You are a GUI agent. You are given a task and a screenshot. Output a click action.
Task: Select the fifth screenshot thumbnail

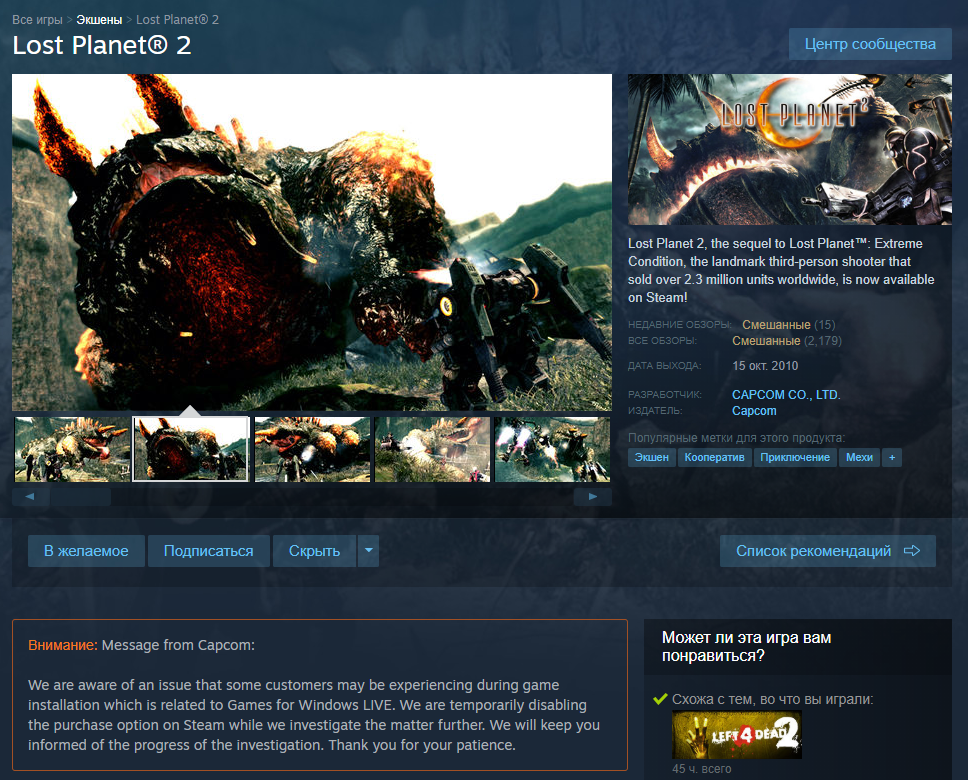point(552,449)
